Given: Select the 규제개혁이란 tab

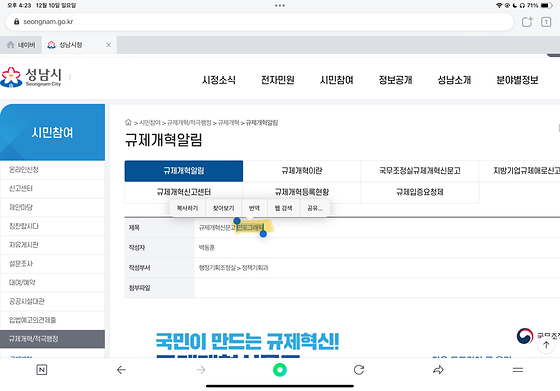Looking at the screenshot, I should (x=302, y=171).
